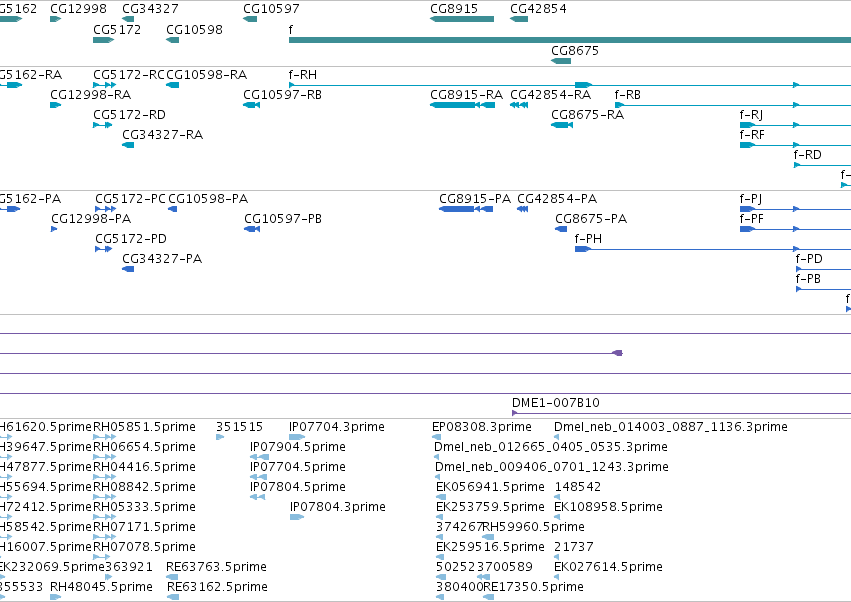Select the EST label "RH05851.5prime"
This screenshot has height=602, width=851.
(x=144, y=427)
